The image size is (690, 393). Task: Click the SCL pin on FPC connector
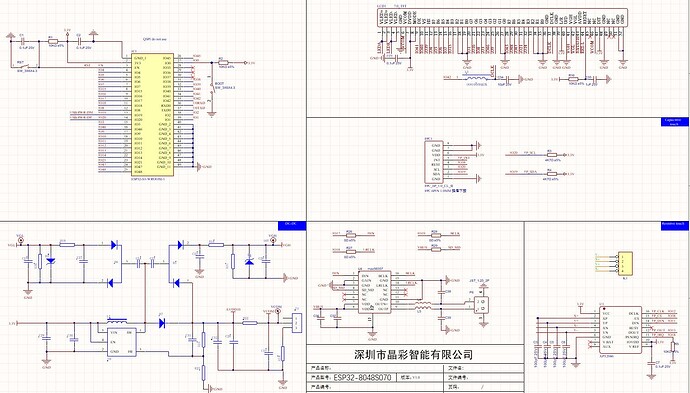pyautogui.click(x=437, y=169)
